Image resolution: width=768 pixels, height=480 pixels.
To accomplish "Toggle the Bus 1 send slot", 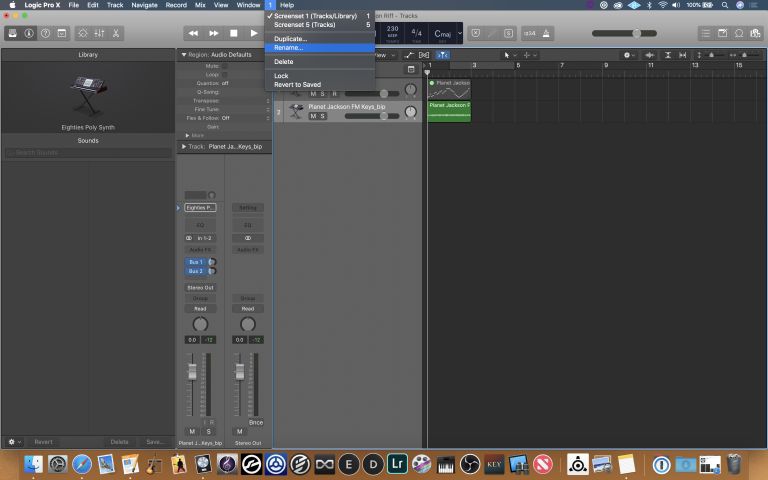I will 196,262.
